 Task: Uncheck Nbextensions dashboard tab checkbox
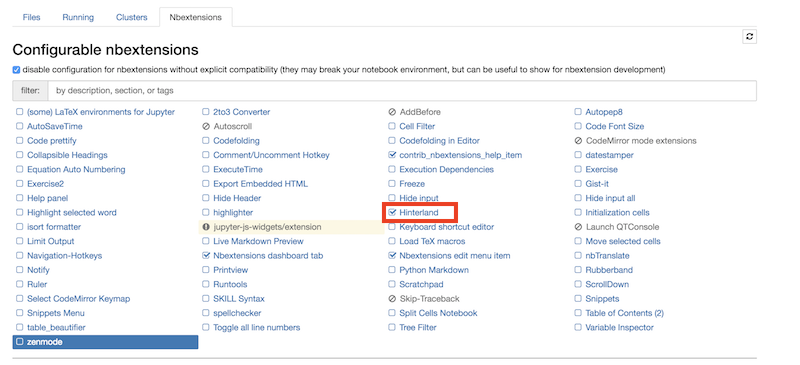(206, 256)
